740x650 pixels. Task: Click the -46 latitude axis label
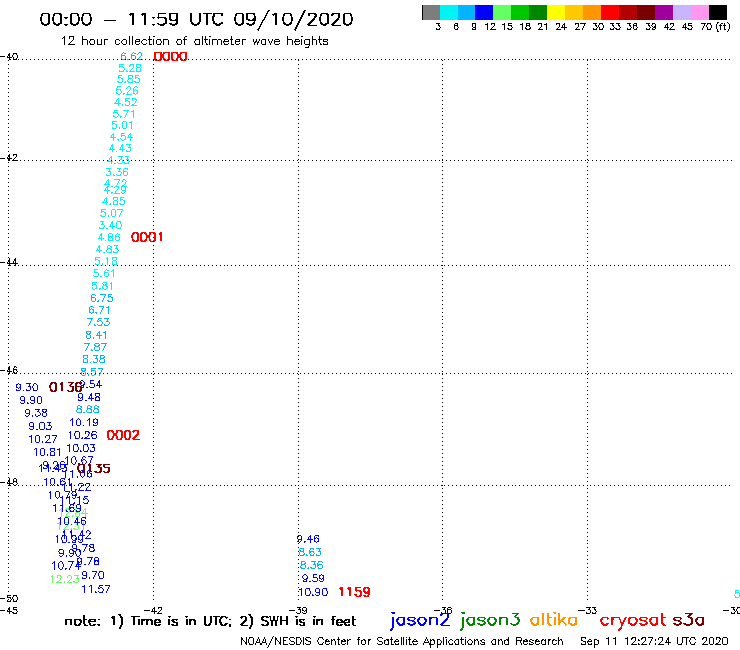click(9, 371)
